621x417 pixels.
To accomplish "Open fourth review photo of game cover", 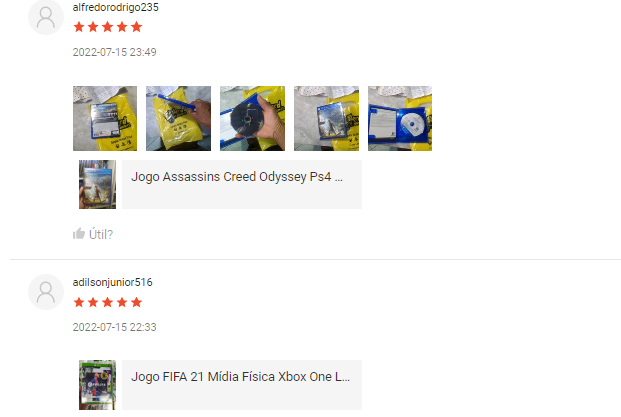I will tap(326, 118).
